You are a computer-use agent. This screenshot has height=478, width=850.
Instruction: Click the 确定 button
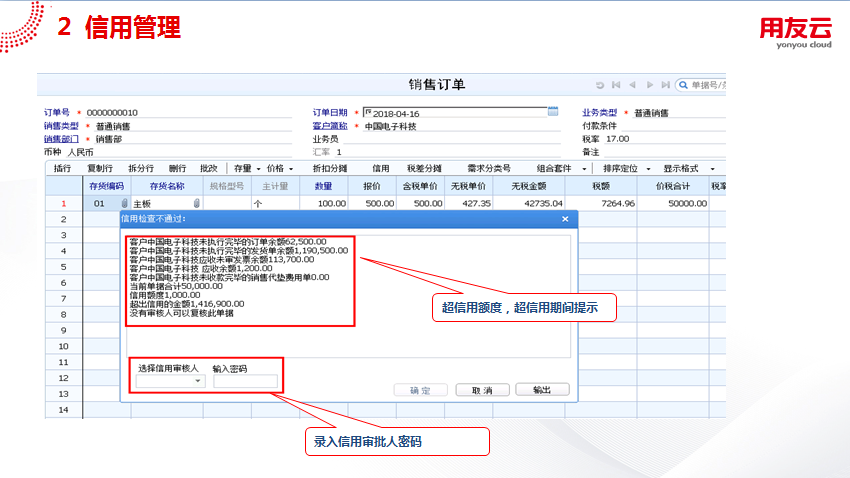421,390
